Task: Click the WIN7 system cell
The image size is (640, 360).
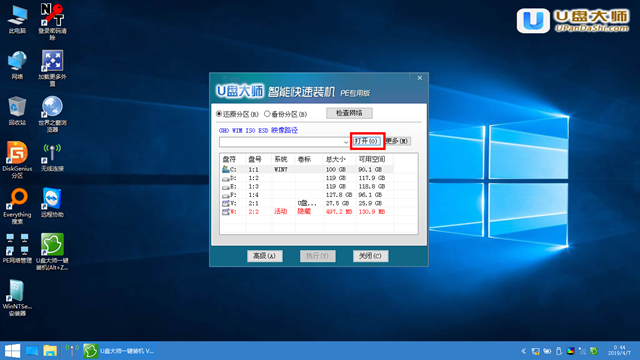Action: 281,169
